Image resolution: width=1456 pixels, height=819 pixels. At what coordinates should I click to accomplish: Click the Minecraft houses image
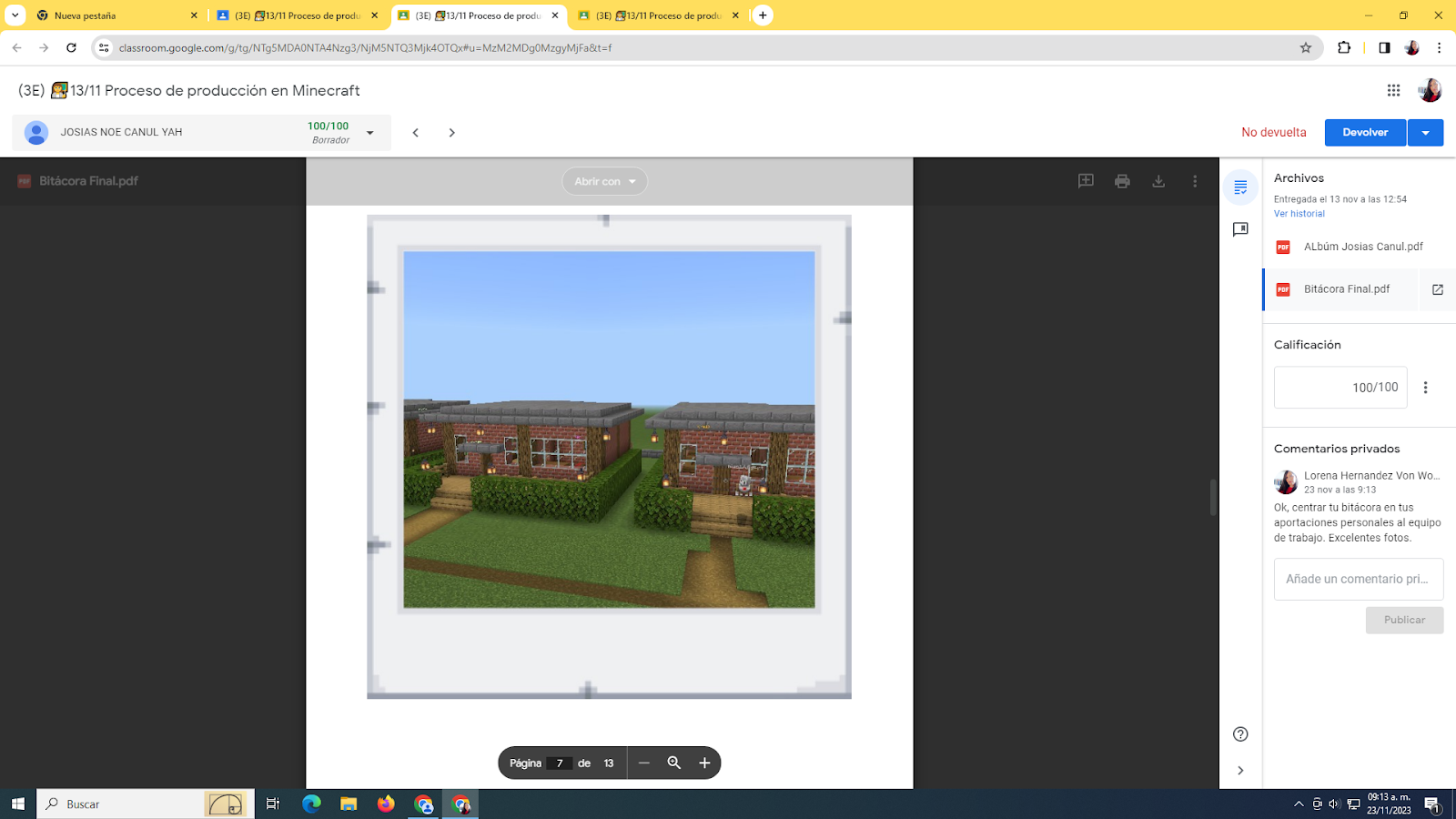609,430
